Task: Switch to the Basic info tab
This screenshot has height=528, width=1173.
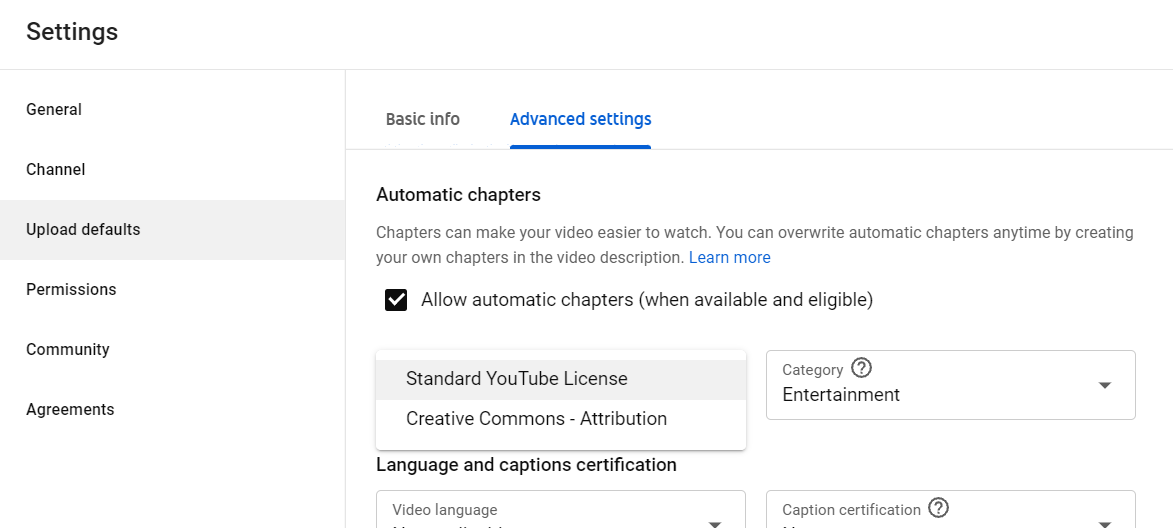Action: click(423, 120)
